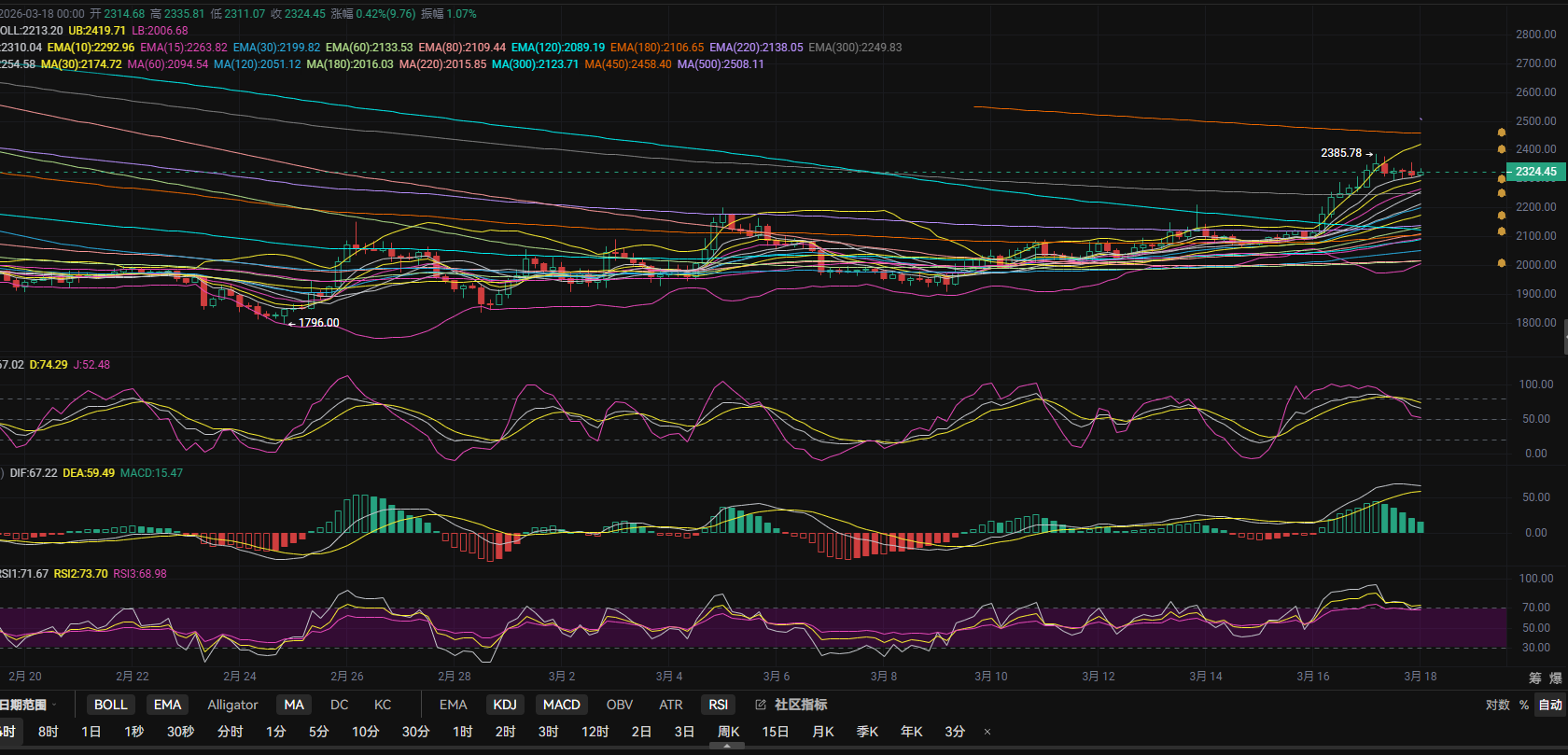The width and height of the screenshot is (1568, 755).
Task: Click the alert bell icon near 2000.00
Action: (x=1501, y=263)
